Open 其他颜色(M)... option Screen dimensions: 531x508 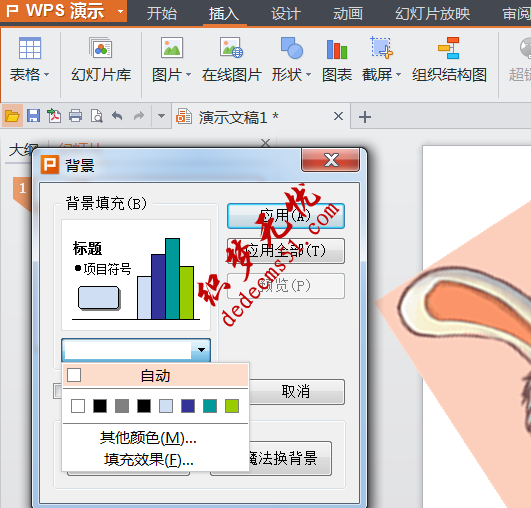148,438
